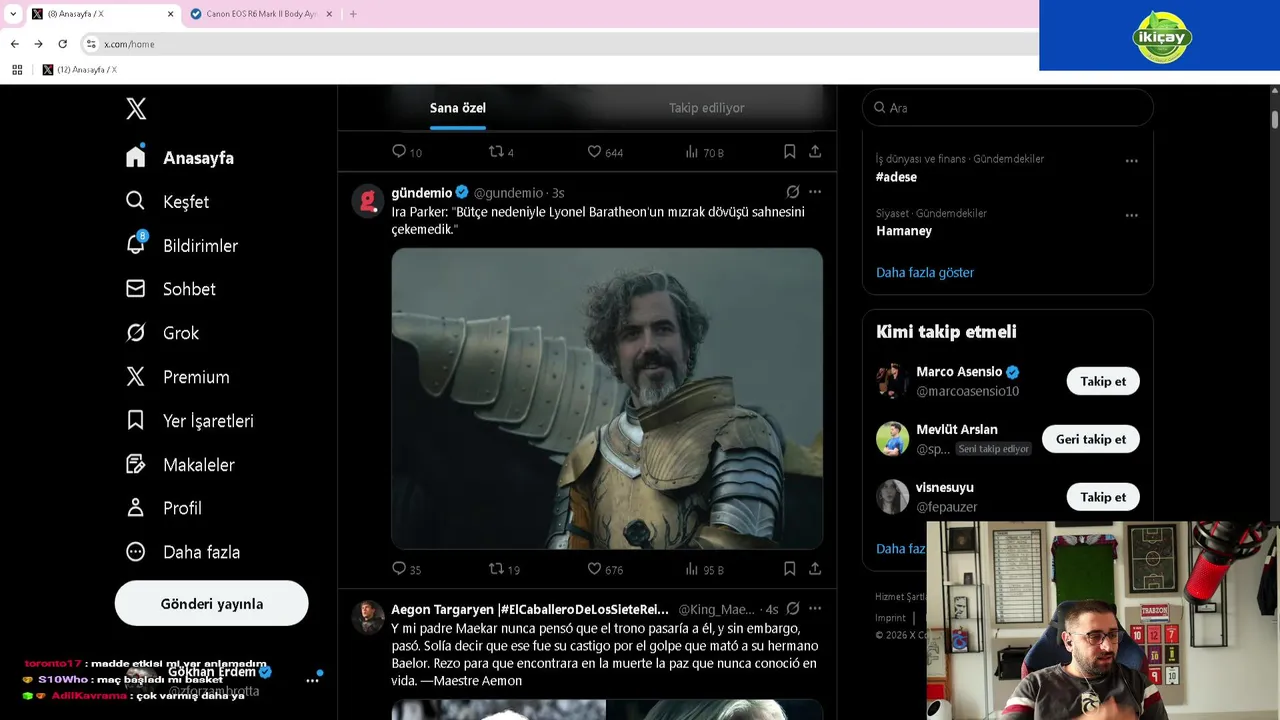This screenshot has height=720, width=1280.
Task: Click the X logo in sidebar
Action: click(136, 109)
